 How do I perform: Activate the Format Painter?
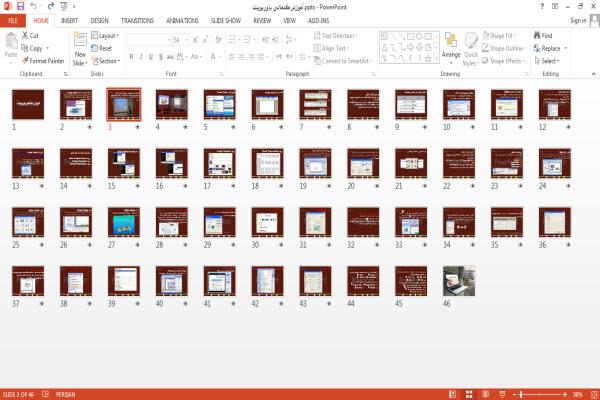(43, 61)
